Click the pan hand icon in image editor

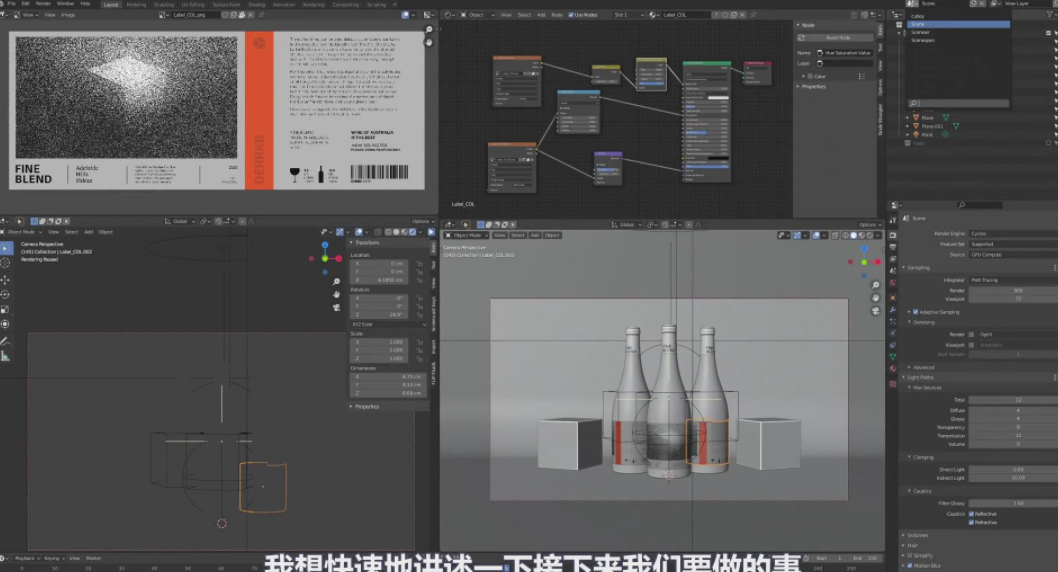[x=429, y=44]
